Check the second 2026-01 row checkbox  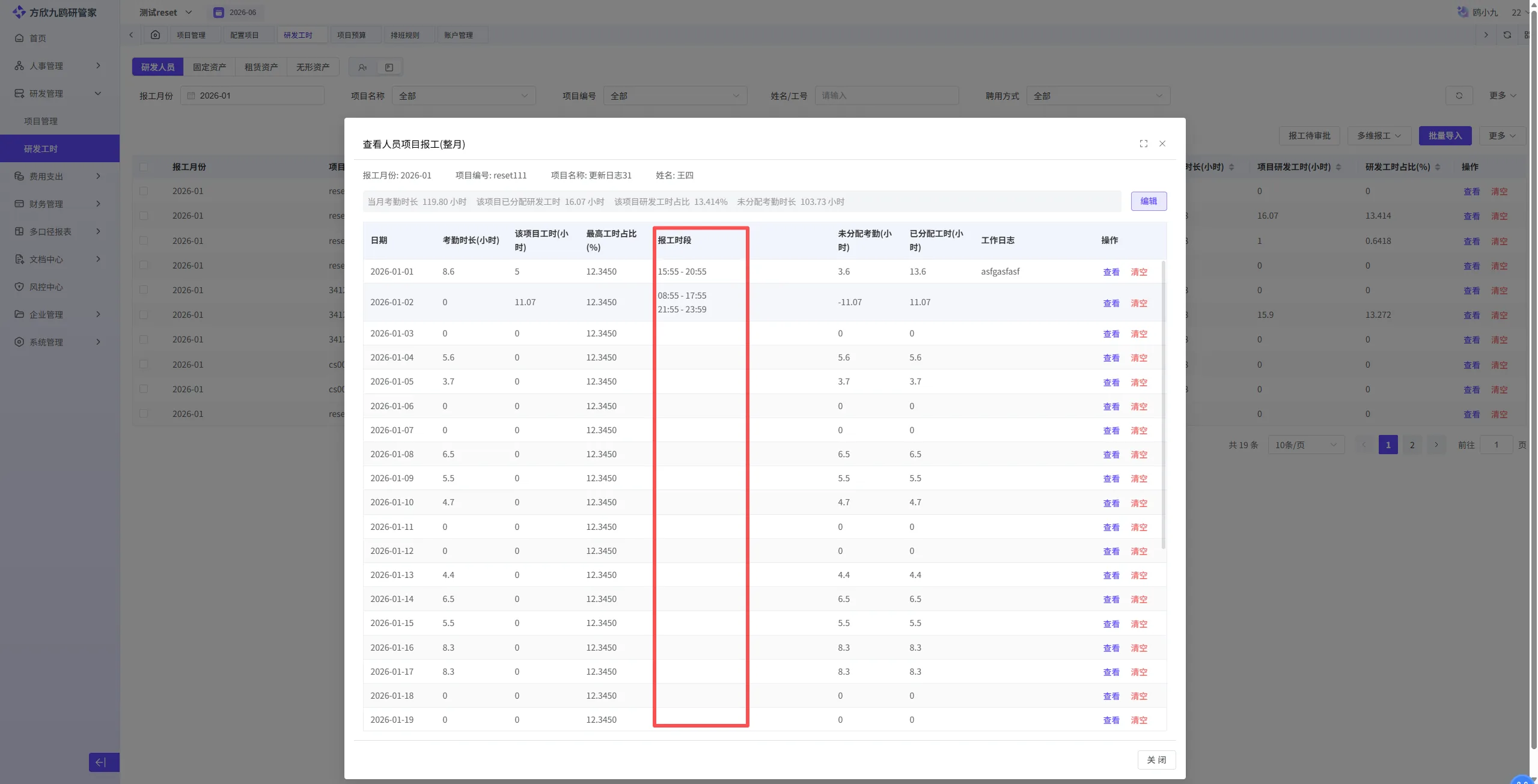144,216
